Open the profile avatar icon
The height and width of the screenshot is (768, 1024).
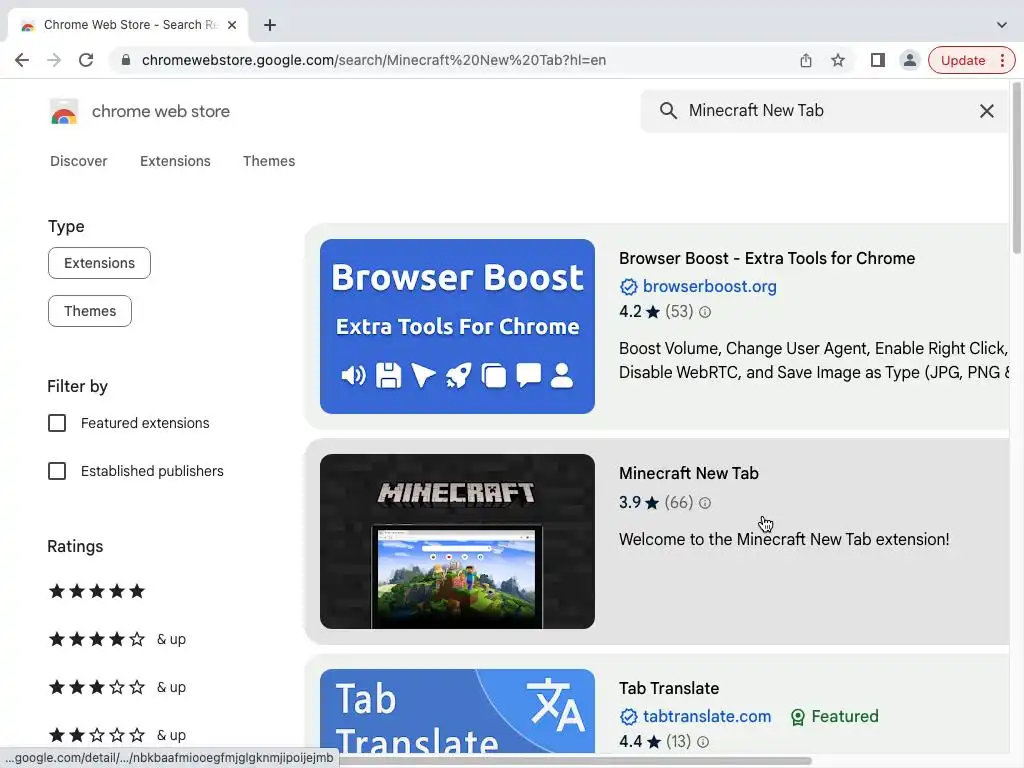click(909, 60)
